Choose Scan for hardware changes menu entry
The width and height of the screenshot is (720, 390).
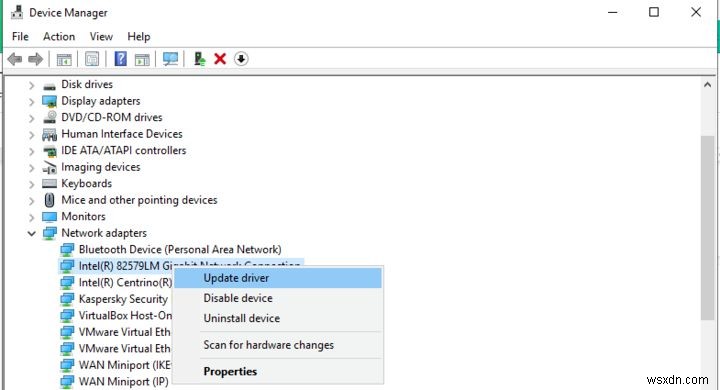tap(277, 345)
